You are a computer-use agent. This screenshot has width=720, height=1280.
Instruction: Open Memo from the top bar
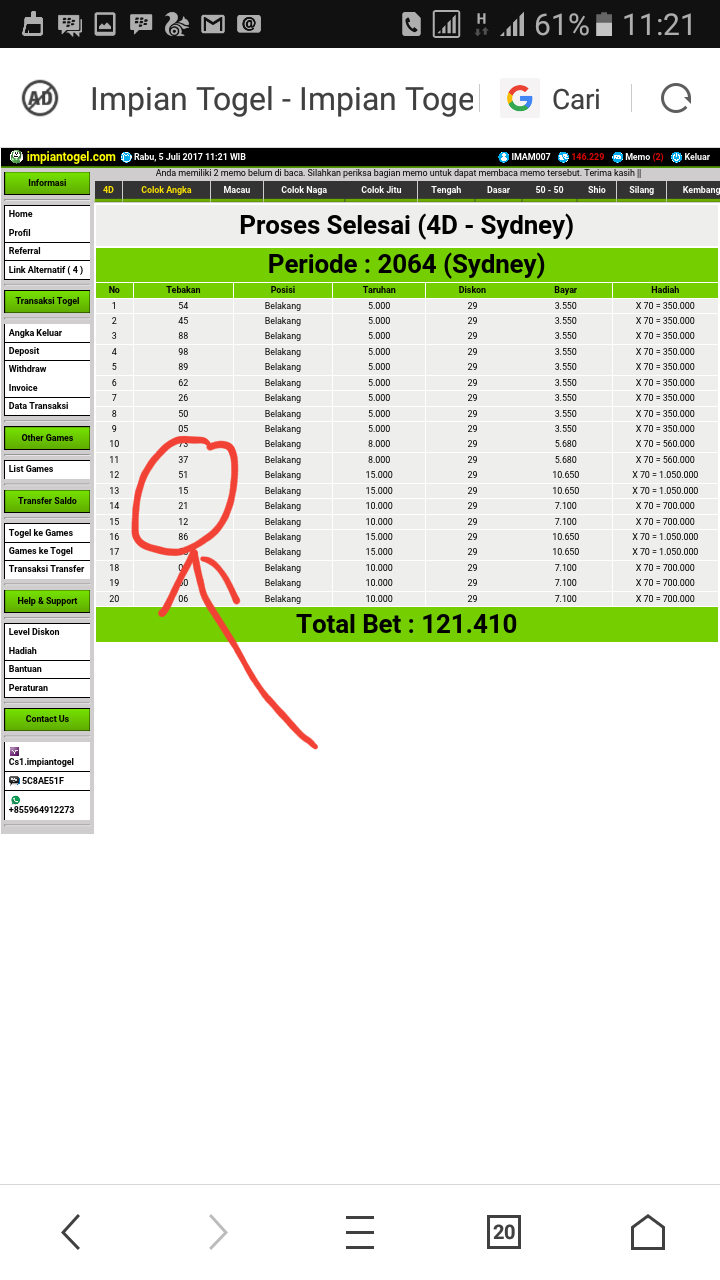[x=637, y=157]
